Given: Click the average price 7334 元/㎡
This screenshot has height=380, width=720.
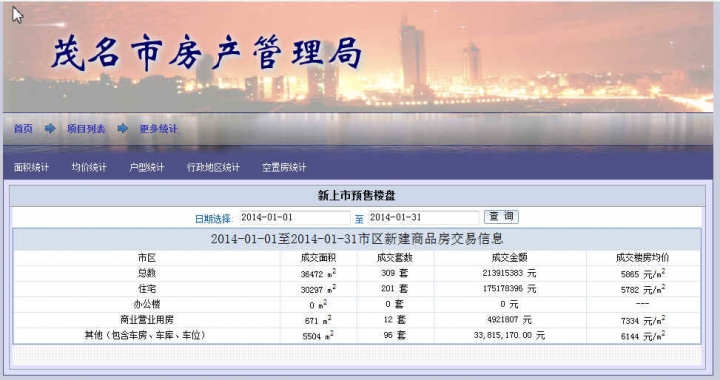Looking at the screenshot, I should pos(643,320).
